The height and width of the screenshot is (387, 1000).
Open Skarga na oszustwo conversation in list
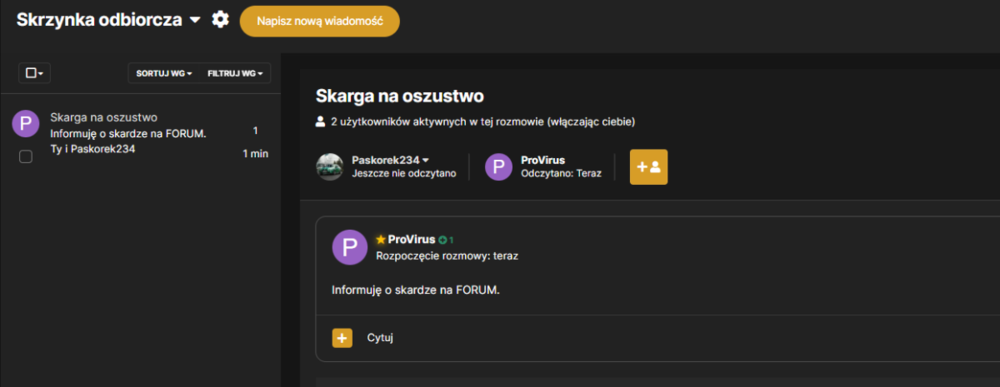click(x=104, y=117)
